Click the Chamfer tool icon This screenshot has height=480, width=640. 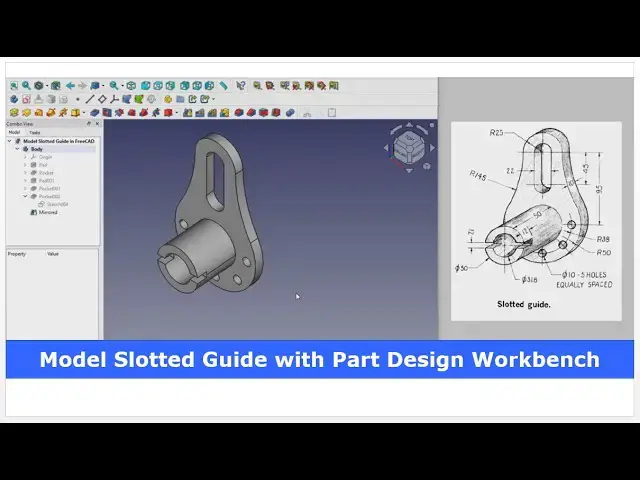coord(251,113)
